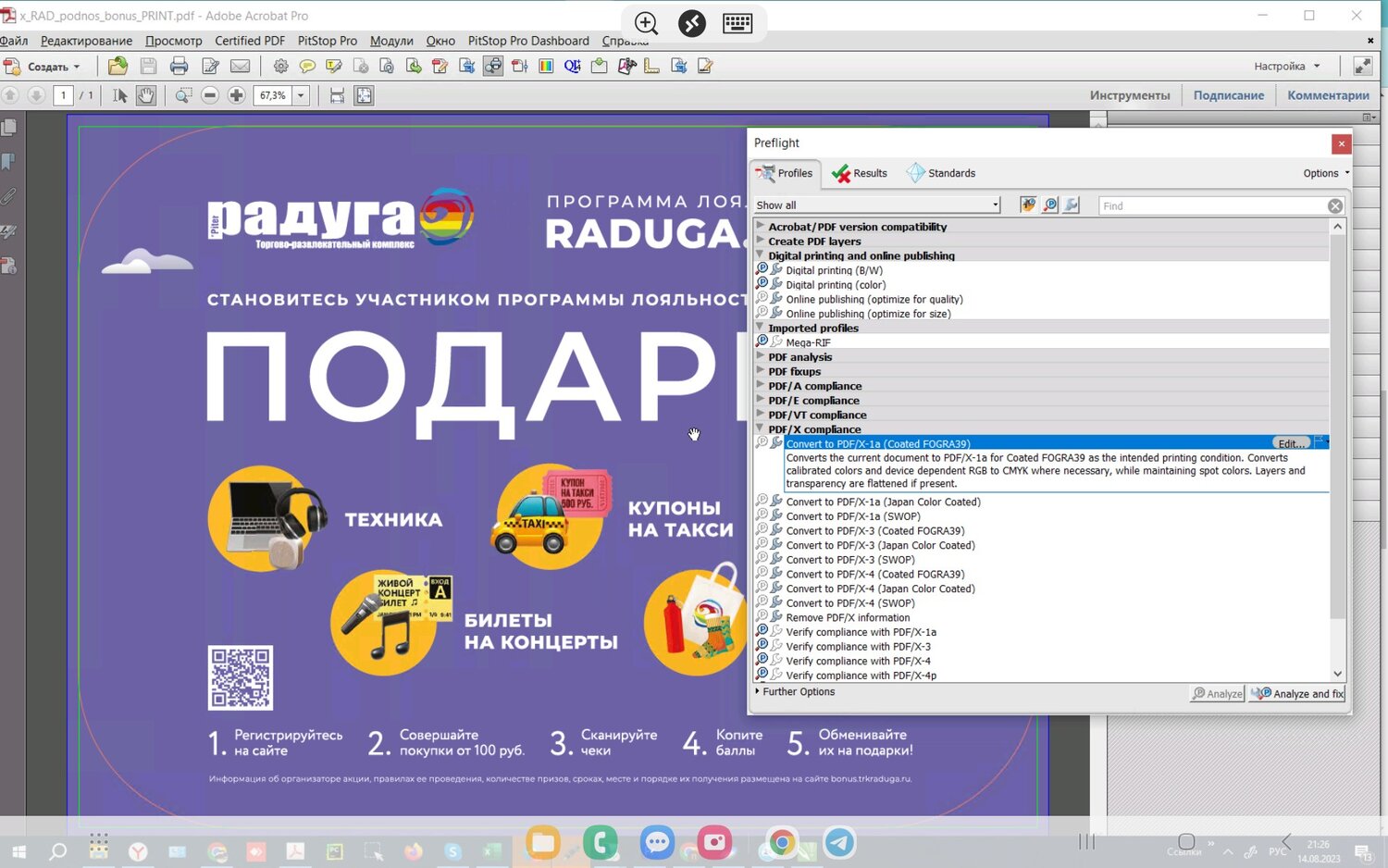Image resolution: width=1388 pixels, height=868 pixels.
Task: Open settings via the gear toolbar icon
Action: 281,66
